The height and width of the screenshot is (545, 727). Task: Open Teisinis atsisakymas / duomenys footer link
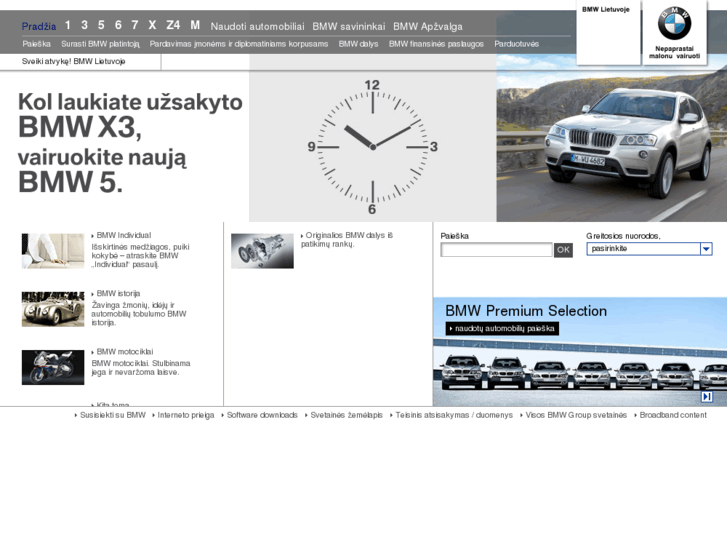pos(454,415)
